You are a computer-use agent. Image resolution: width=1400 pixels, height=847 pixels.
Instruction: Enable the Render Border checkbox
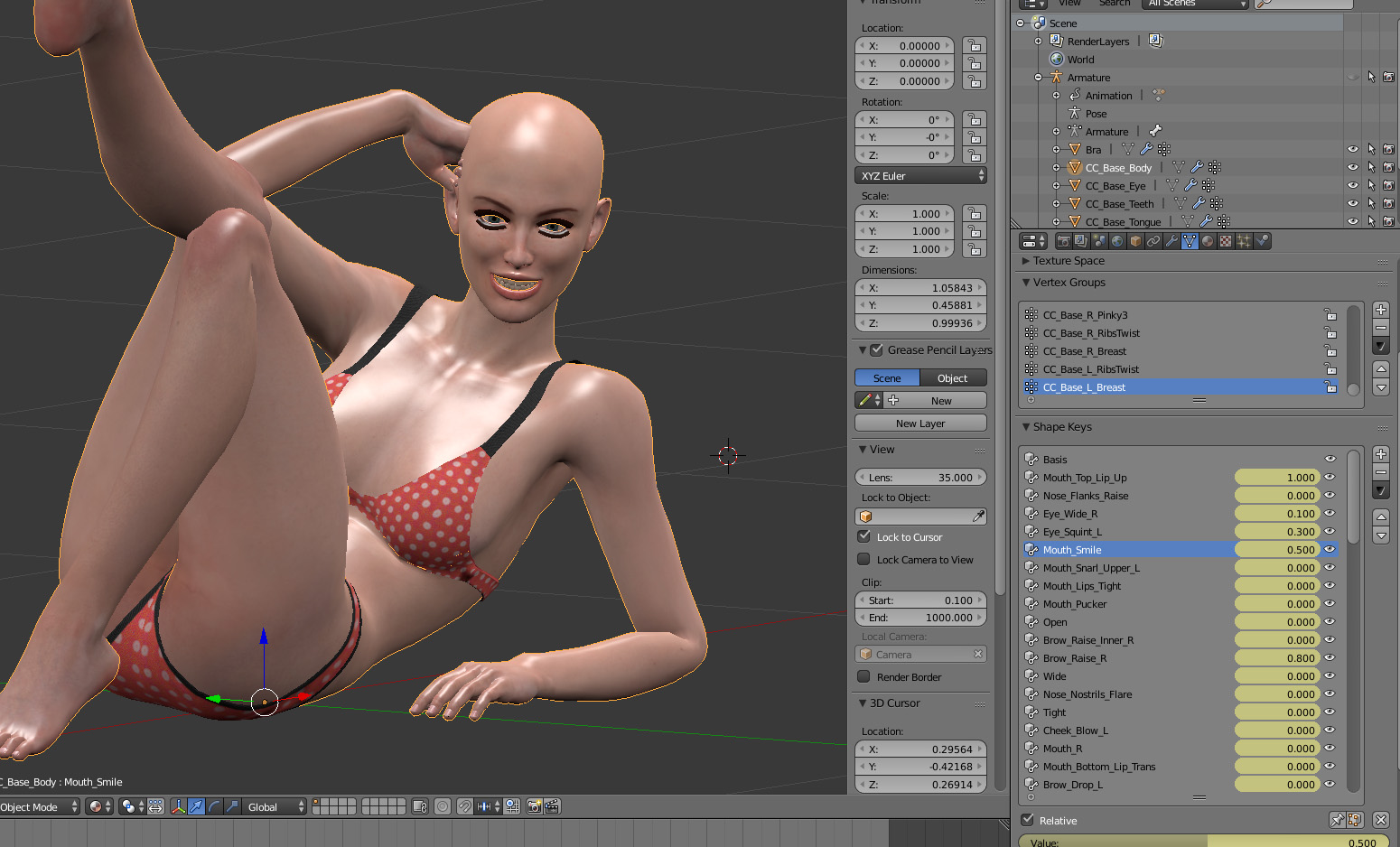pyautogui.click(x=864, y=676)
